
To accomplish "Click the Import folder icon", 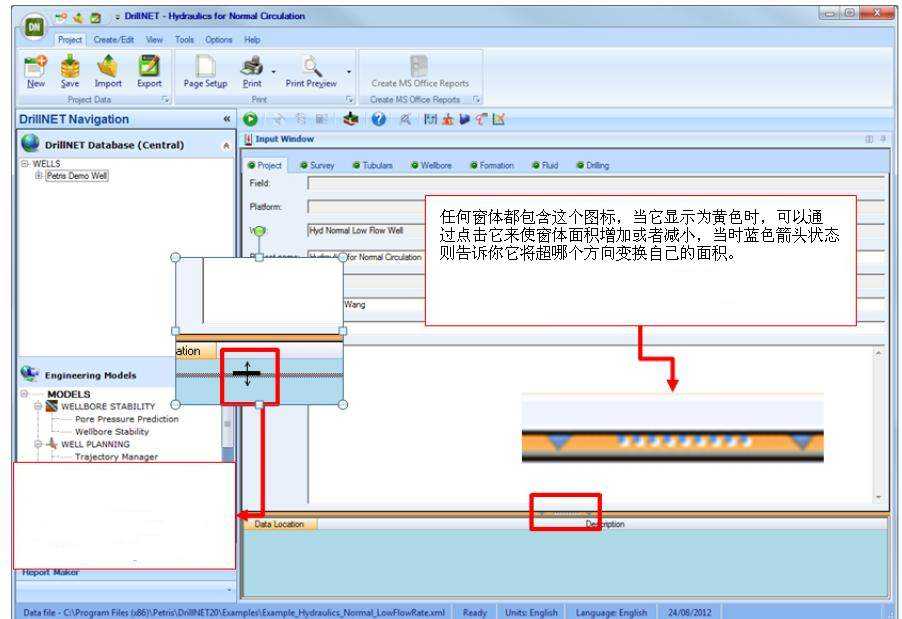I will (108, 66).
